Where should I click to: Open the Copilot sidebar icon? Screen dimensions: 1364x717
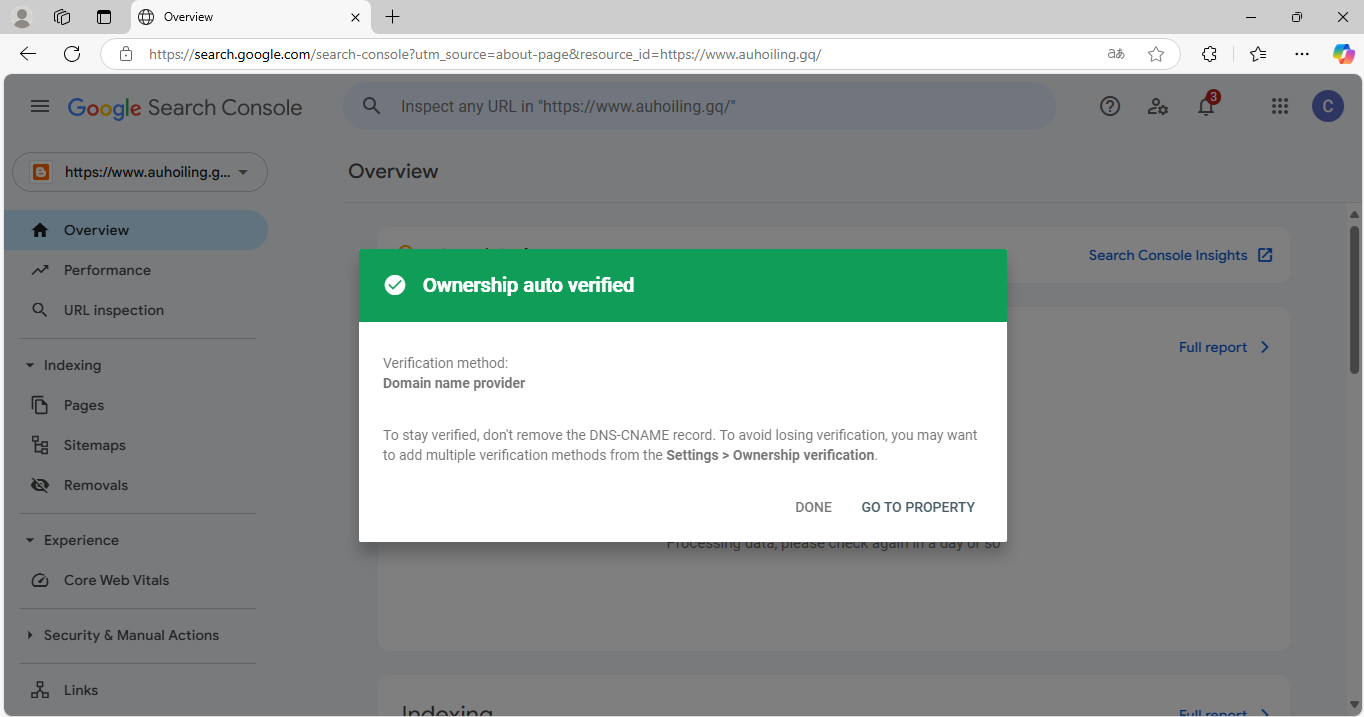(1344, 54)
